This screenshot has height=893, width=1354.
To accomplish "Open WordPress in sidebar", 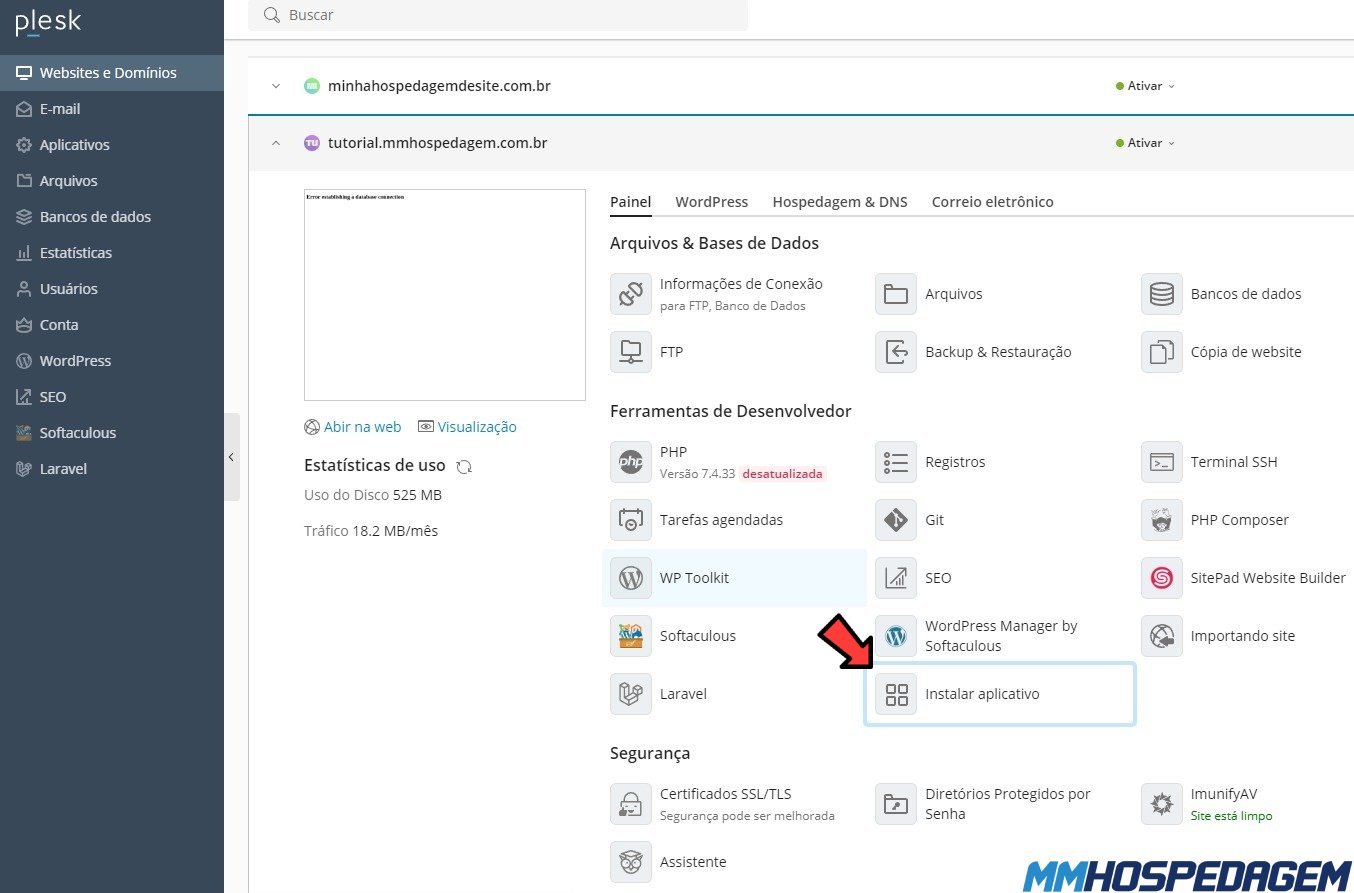I will click(x=112, y=361).
